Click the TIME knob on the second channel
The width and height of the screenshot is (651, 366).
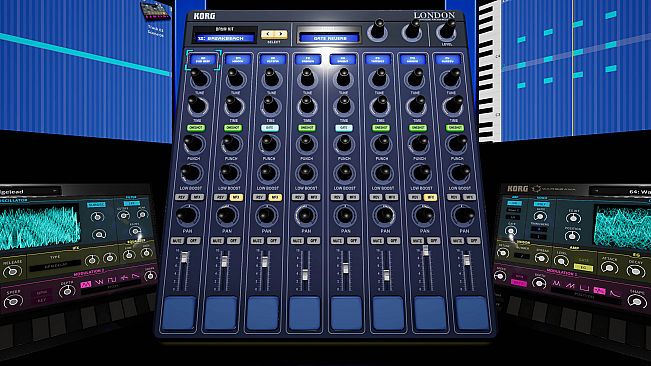(235, 106)
